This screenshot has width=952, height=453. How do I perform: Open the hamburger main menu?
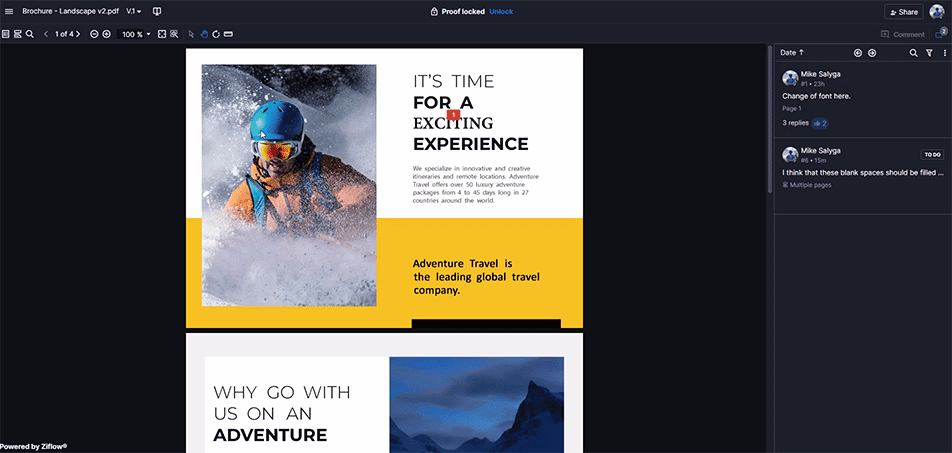coord(8,12)
